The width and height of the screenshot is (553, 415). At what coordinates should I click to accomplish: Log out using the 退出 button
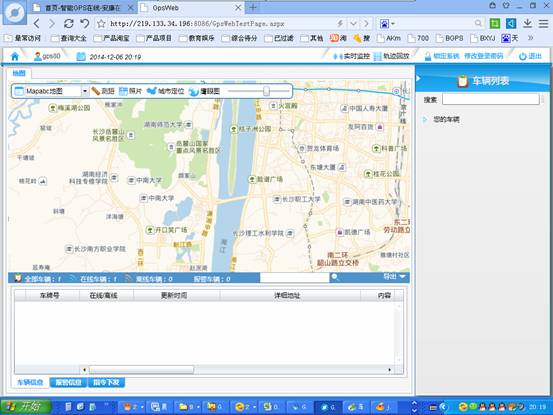pos(530,56)
